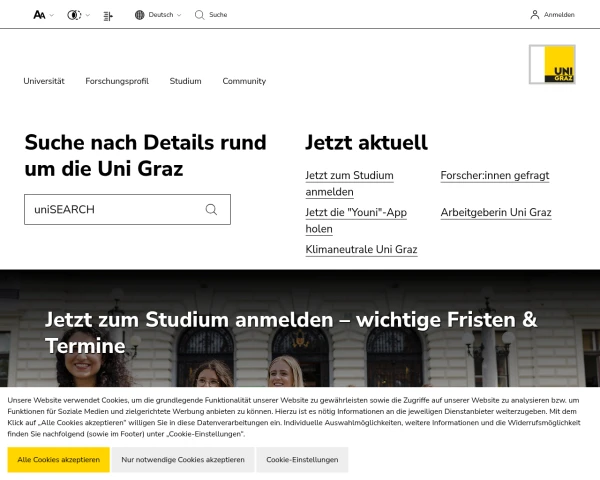Click the user icon beside Anmelden
Viewport: 600px width, 480px height.
535,15
